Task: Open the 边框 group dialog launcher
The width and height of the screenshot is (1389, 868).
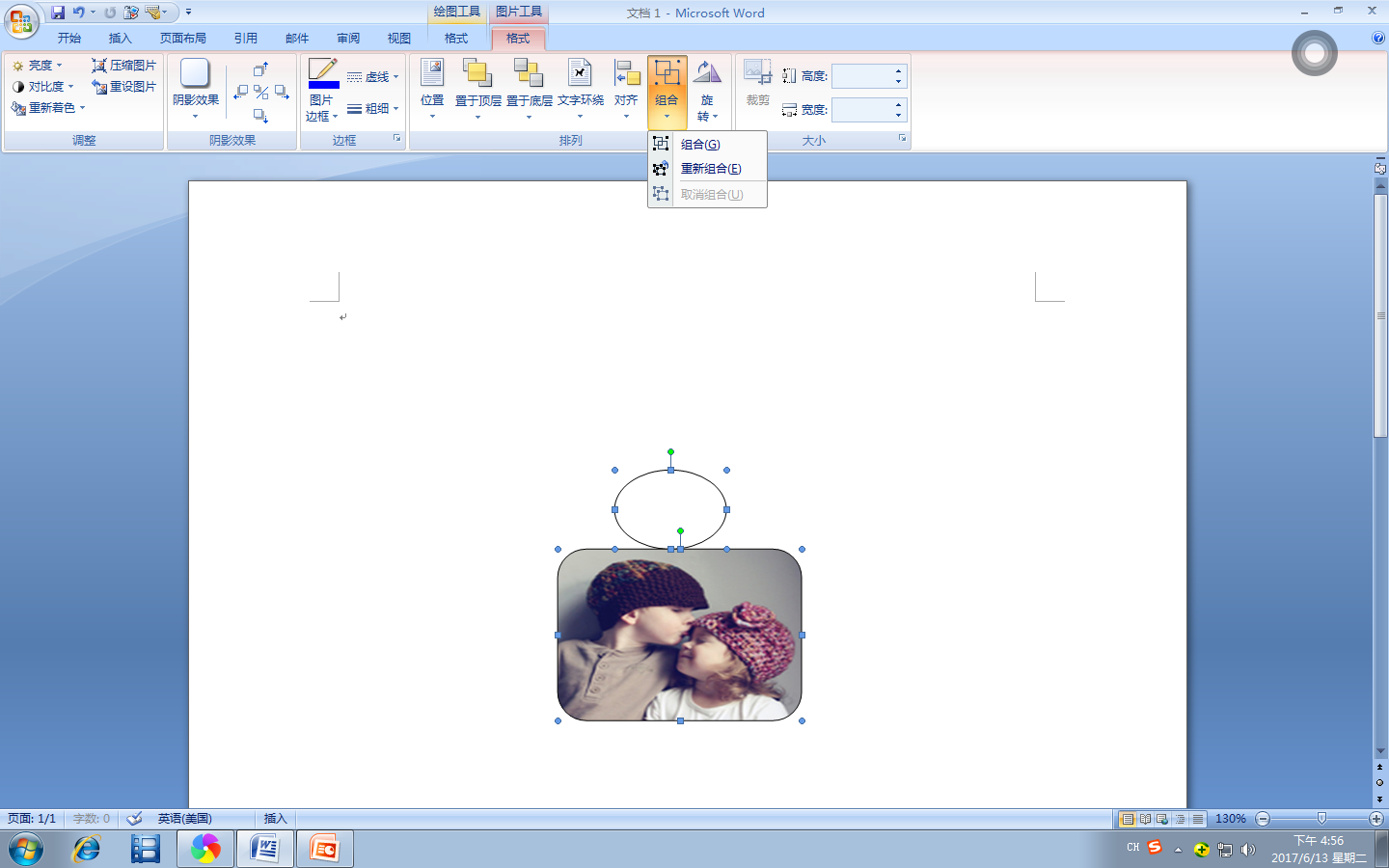Action: [396, 139]
